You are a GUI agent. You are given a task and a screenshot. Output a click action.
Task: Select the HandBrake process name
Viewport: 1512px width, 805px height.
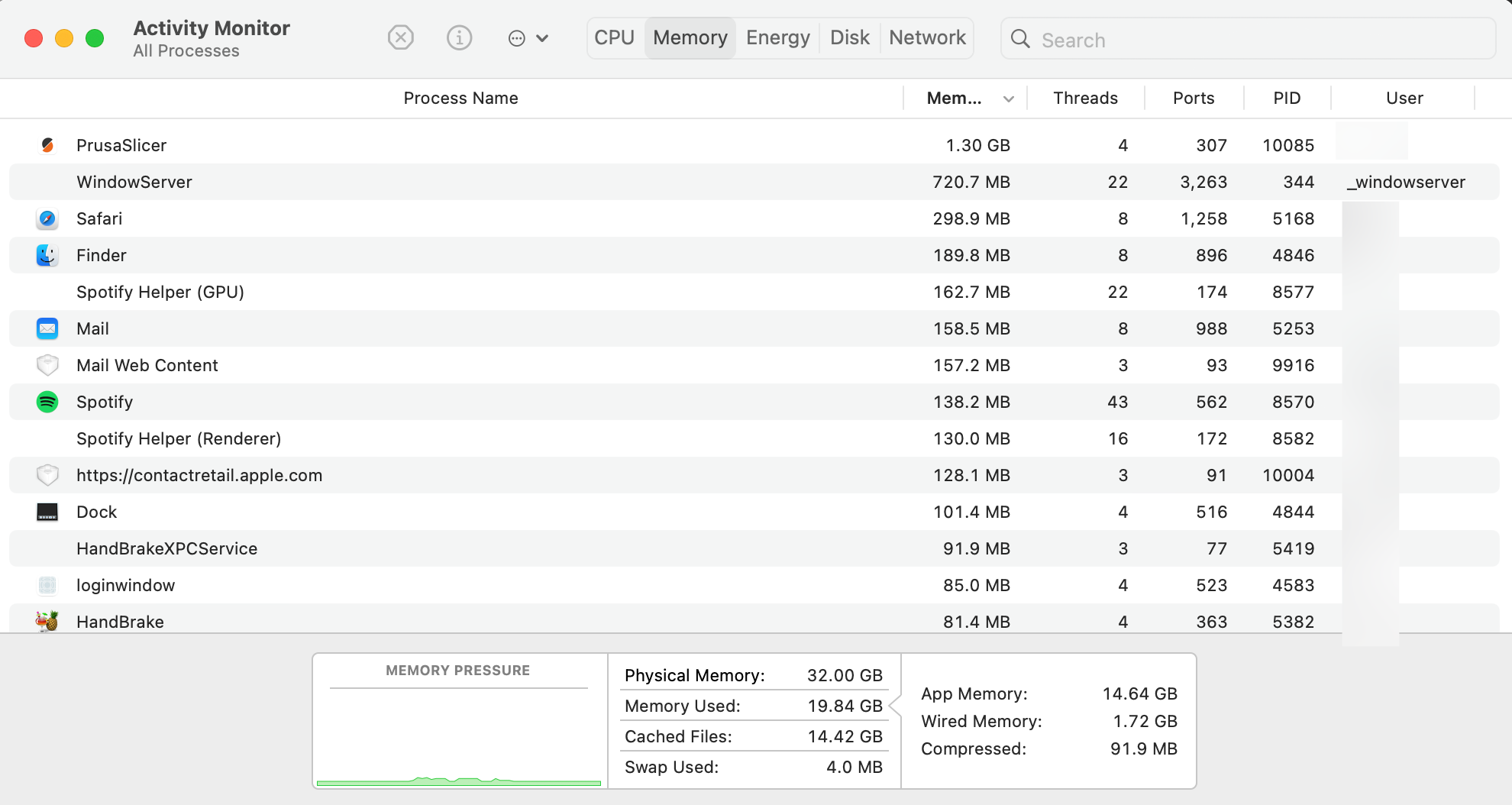[120, 622]
